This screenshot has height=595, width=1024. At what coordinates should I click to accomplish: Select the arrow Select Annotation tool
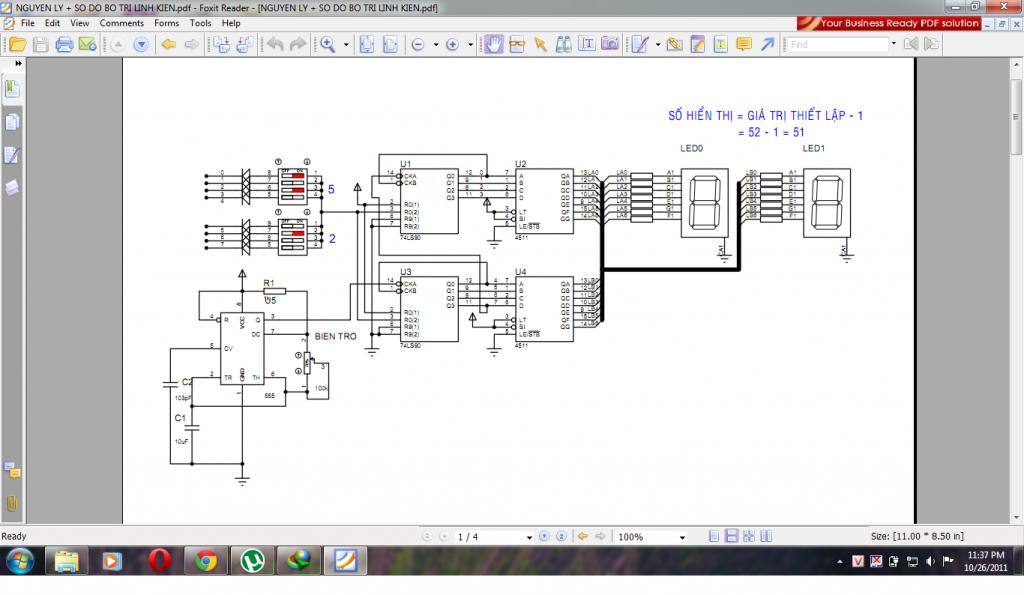coord(540,44)
